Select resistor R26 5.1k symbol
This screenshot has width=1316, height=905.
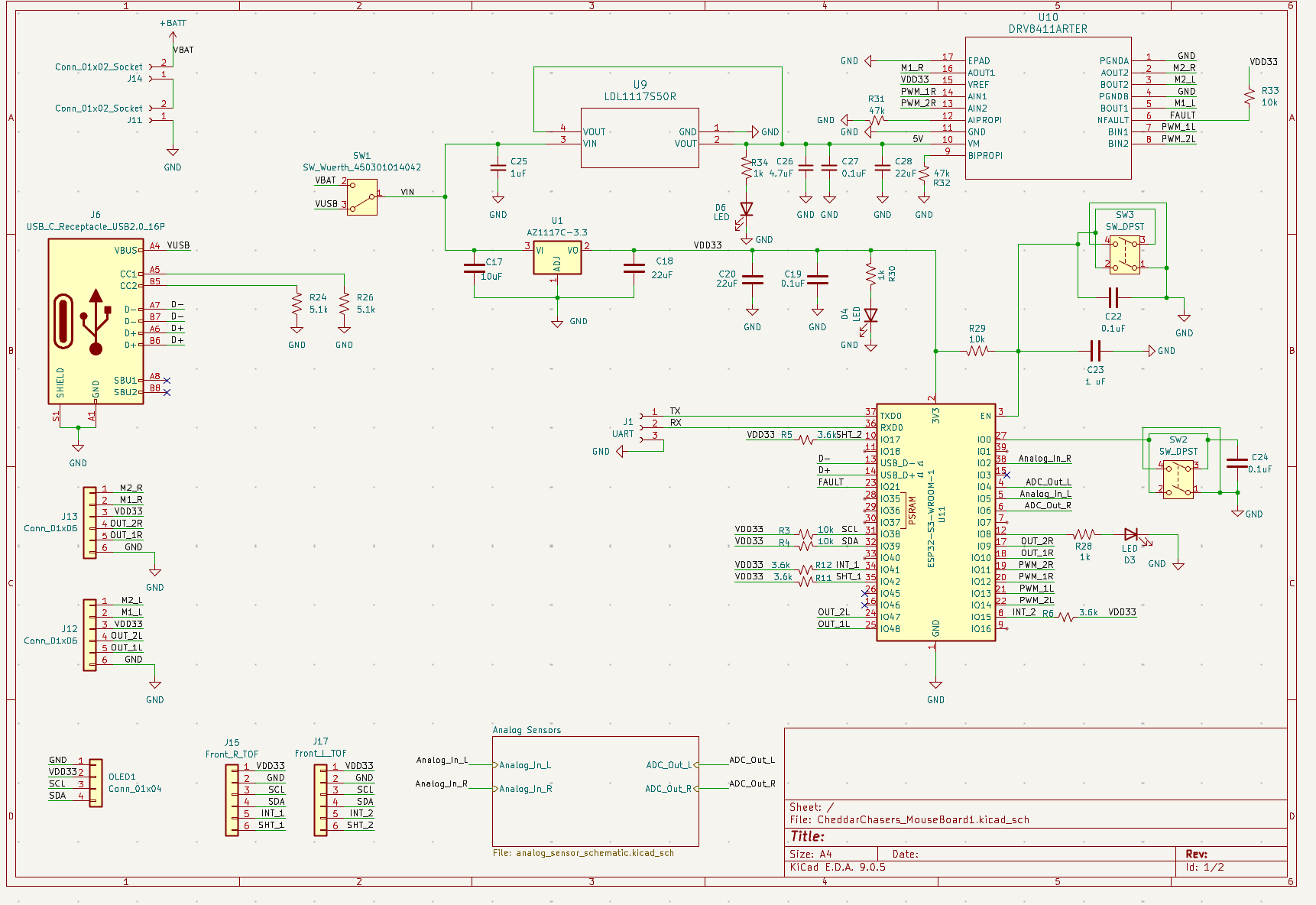pos(344,303)
